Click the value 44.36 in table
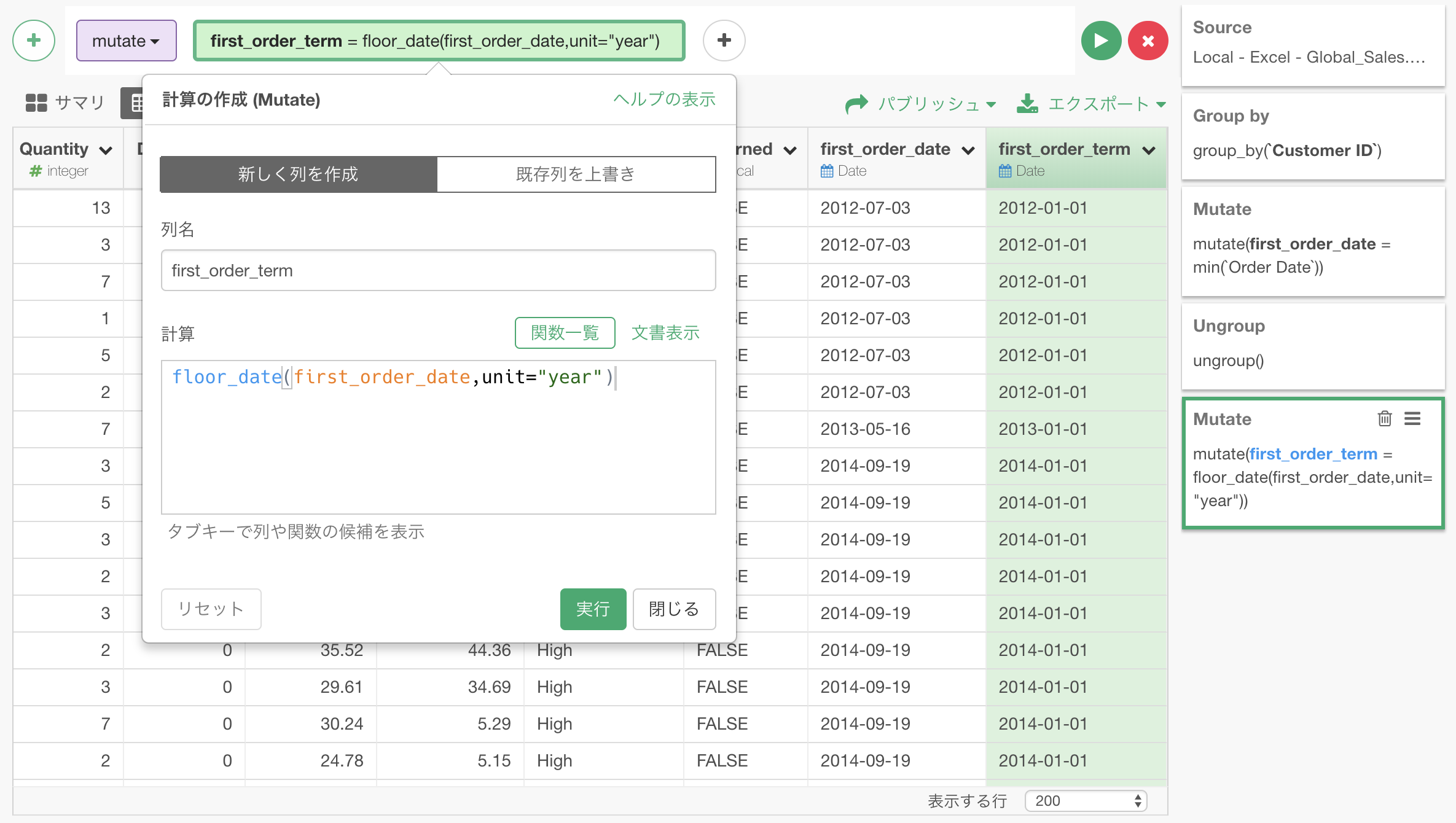The height and width of the screenshot is (823, 1456). pos(489,650)
